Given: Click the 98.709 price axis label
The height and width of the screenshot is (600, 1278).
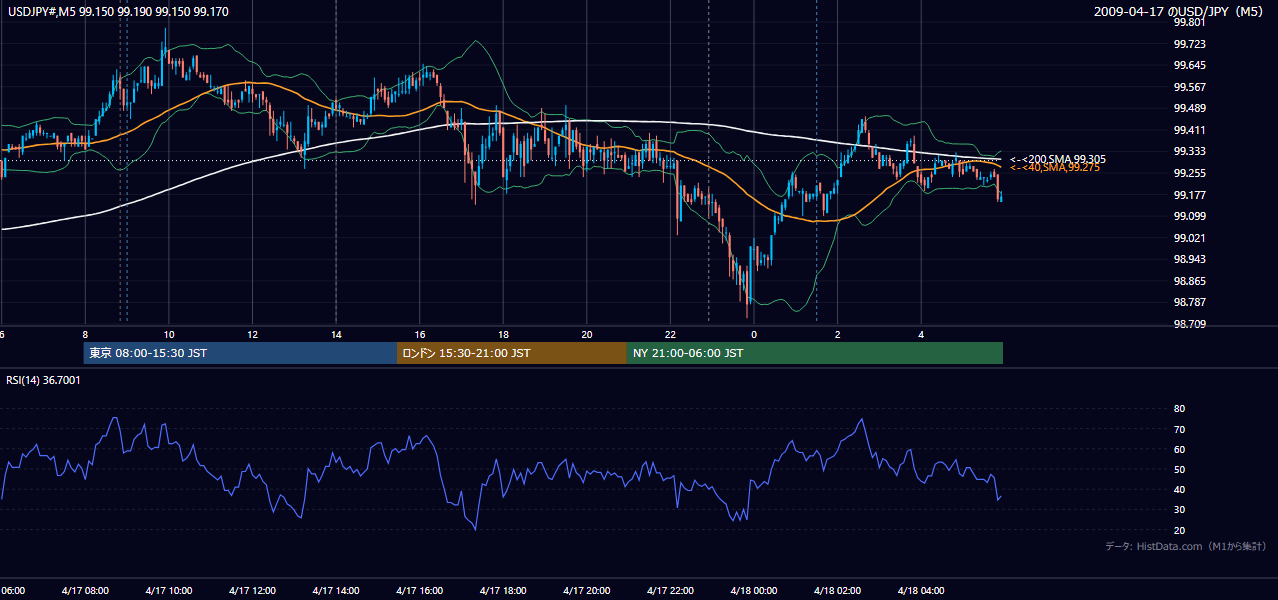Looking at the screenshot, I should (x=1189, y=324).
